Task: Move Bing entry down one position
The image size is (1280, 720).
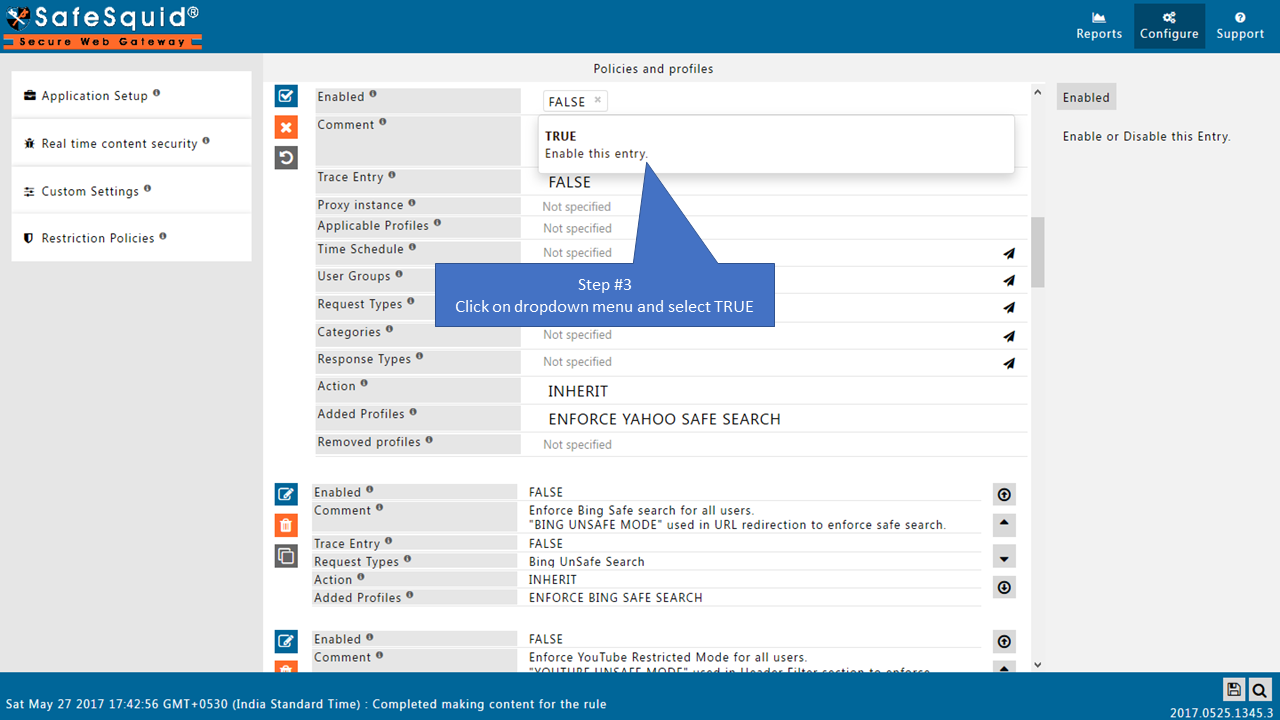Action: pos(1004,556)
